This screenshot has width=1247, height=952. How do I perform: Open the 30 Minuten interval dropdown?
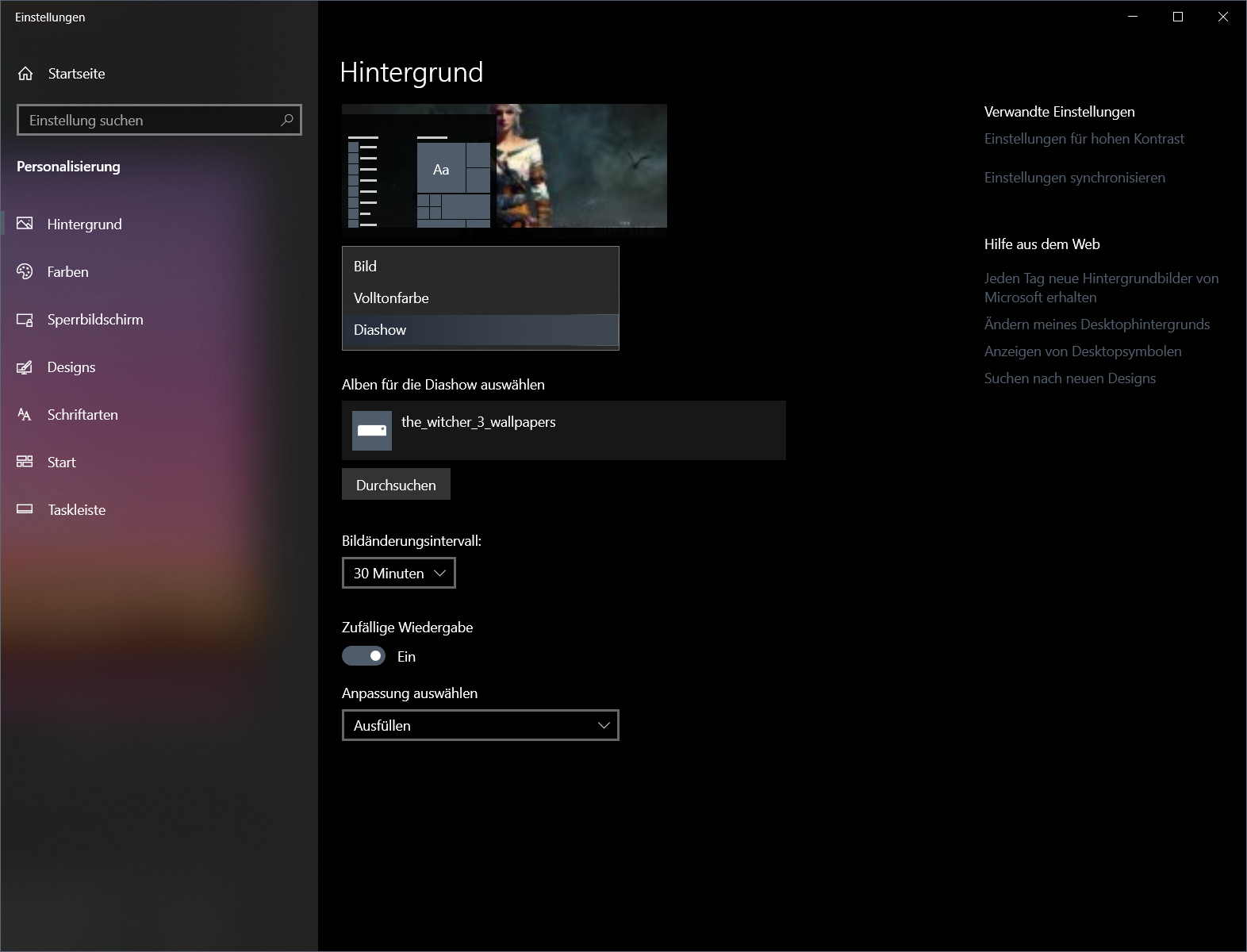(x=399, y=573)
